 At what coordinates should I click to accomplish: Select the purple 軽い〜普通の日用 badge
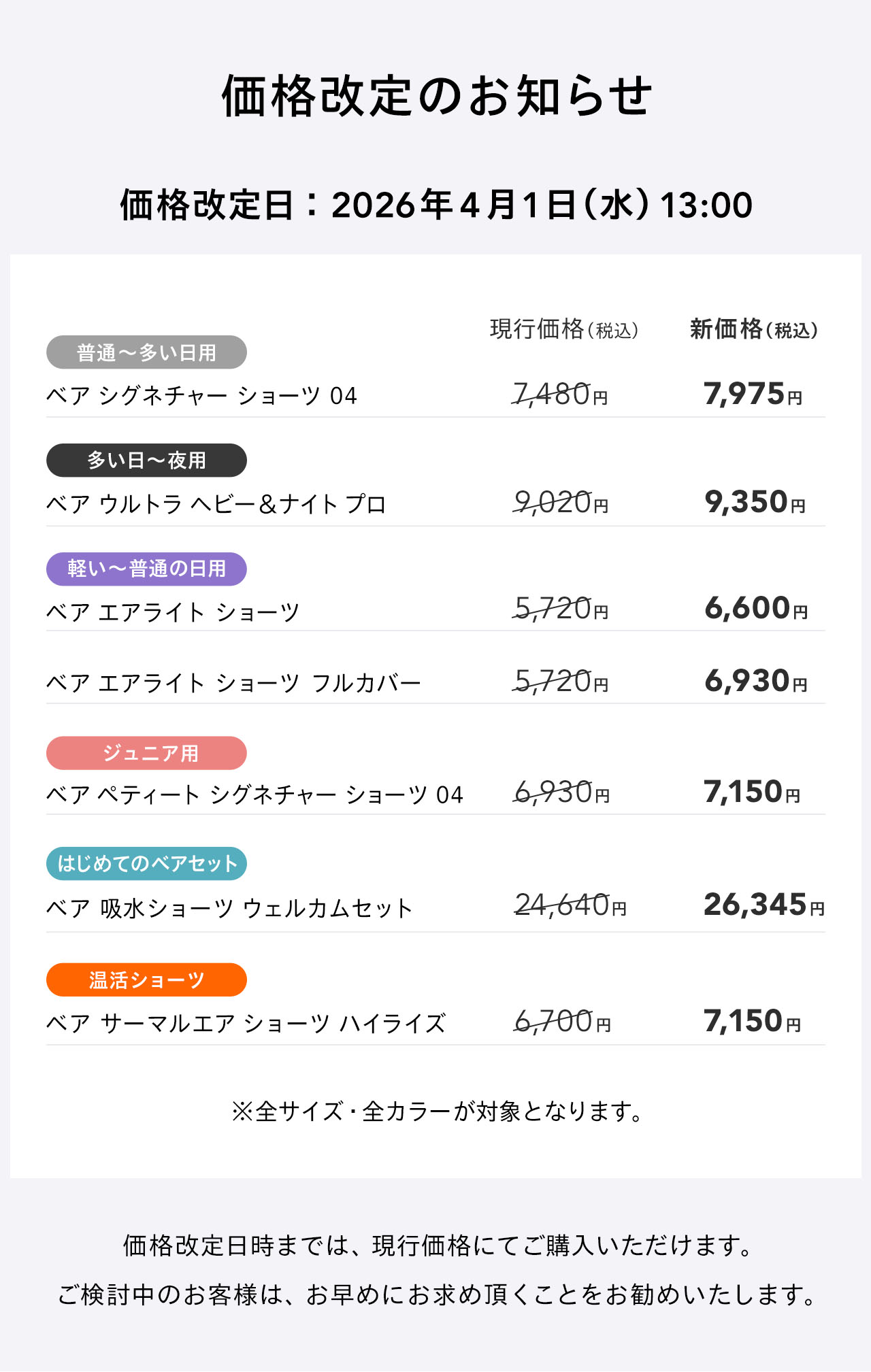coord(146,569)
